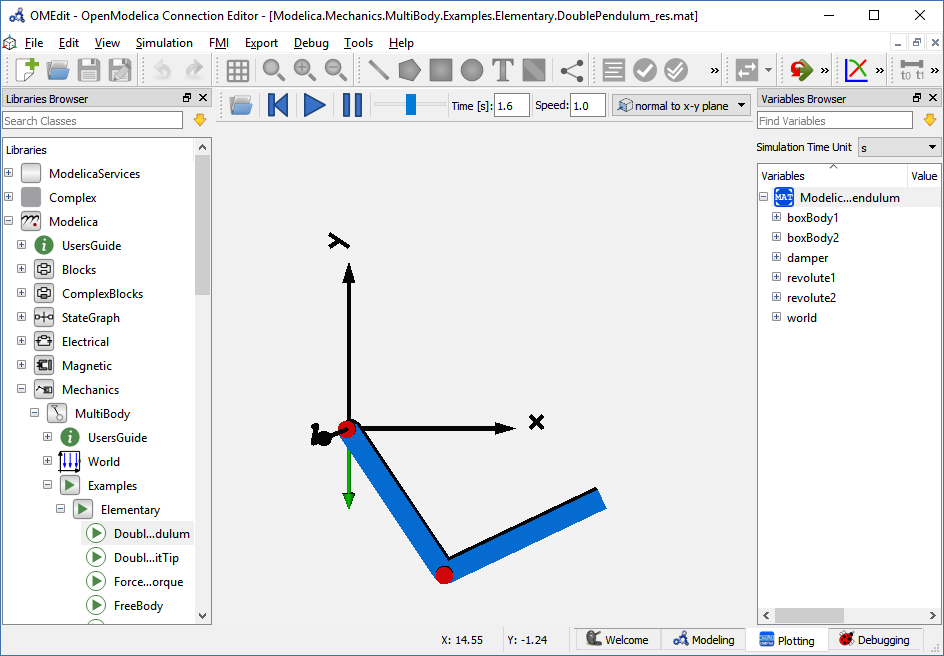The image size is (944, 656).
Task: Click the Find Variables search field
Action: (x=835, y=121)
